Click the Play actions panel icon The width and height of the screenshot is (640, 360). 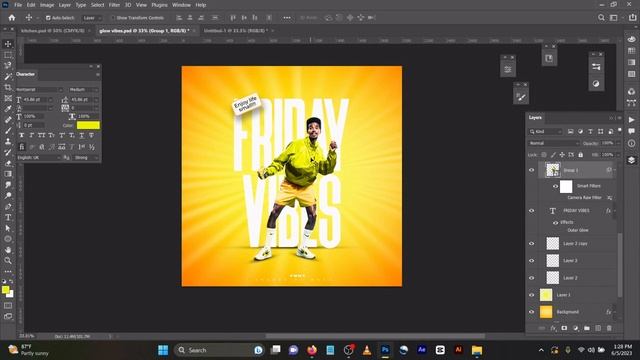(631, 120)
